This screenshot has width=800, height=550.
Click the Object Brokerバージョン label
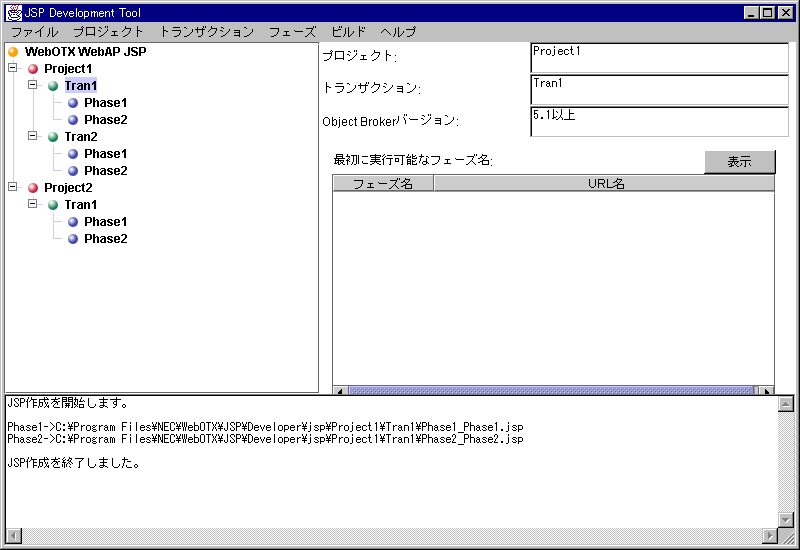390,121
